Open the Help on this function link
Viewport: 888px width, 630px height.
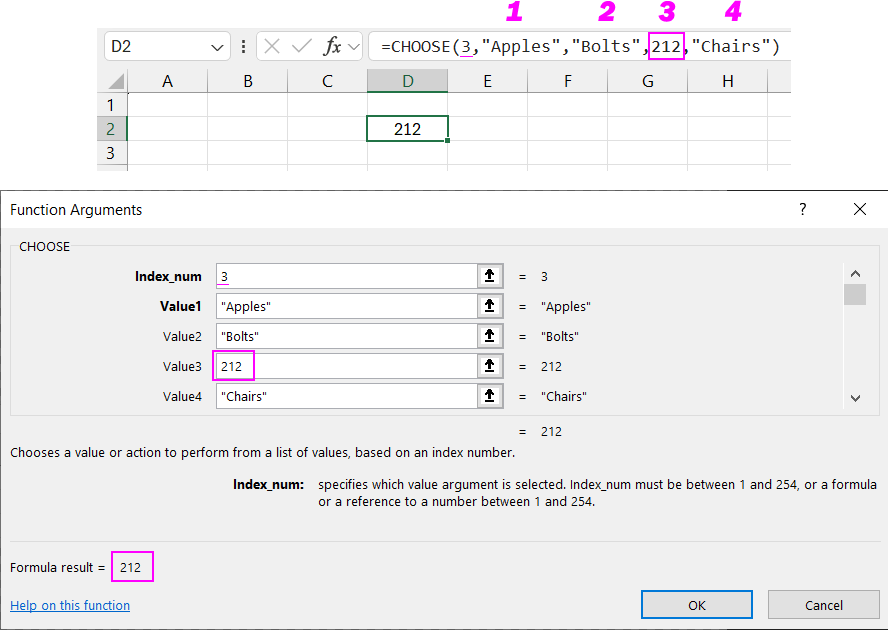pos(70,605)
